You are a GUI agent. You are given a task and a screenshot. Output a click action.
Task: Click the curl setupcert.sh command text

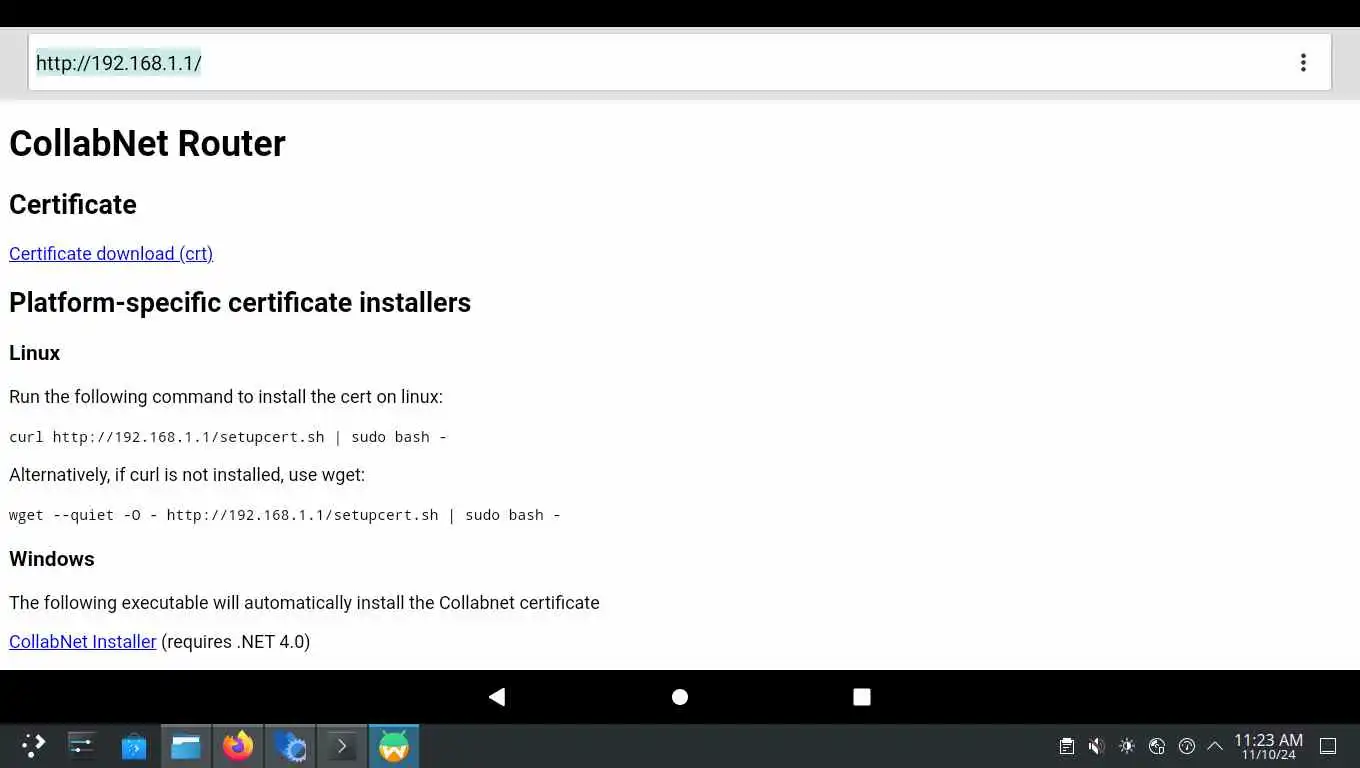point(228,437)
